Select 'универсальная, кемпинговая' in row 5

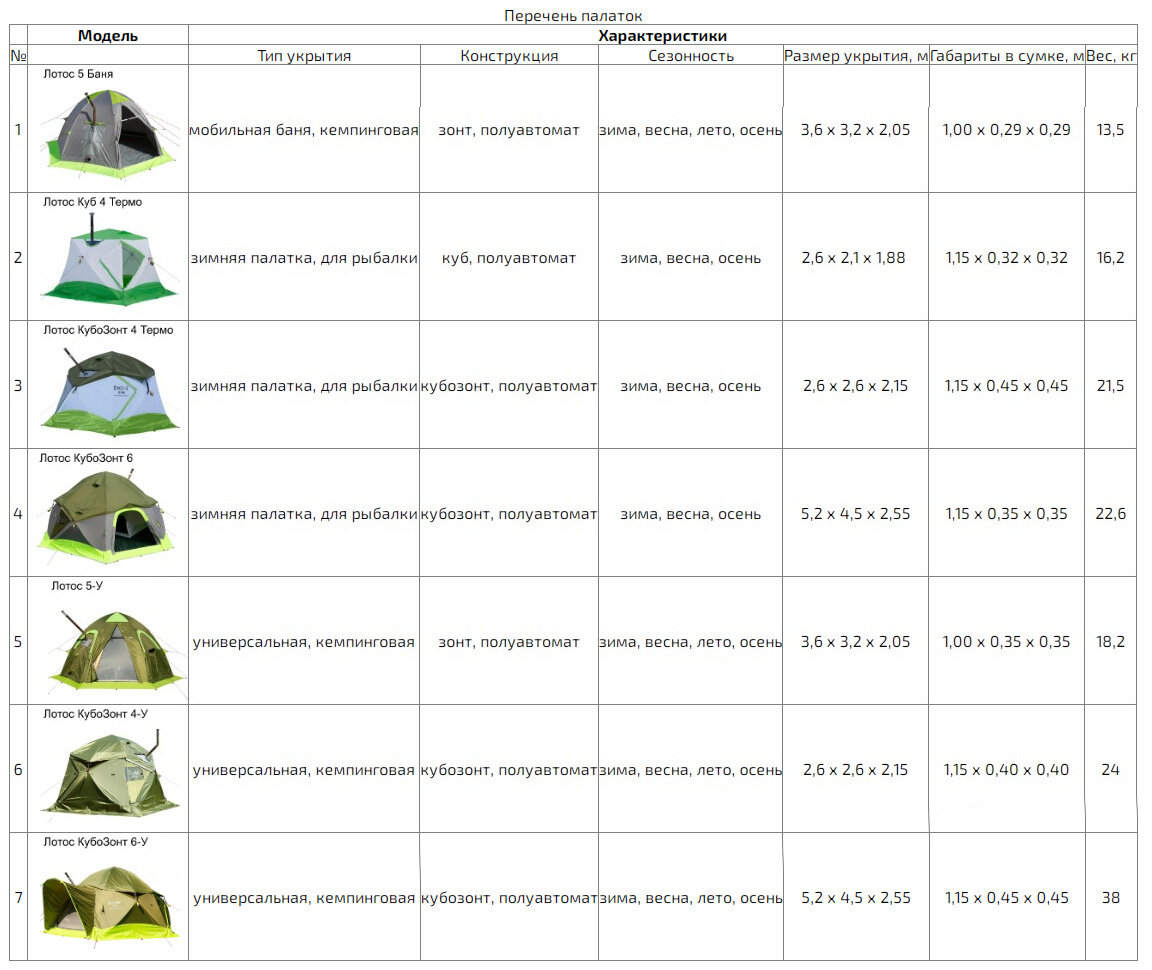click(304, 641)
